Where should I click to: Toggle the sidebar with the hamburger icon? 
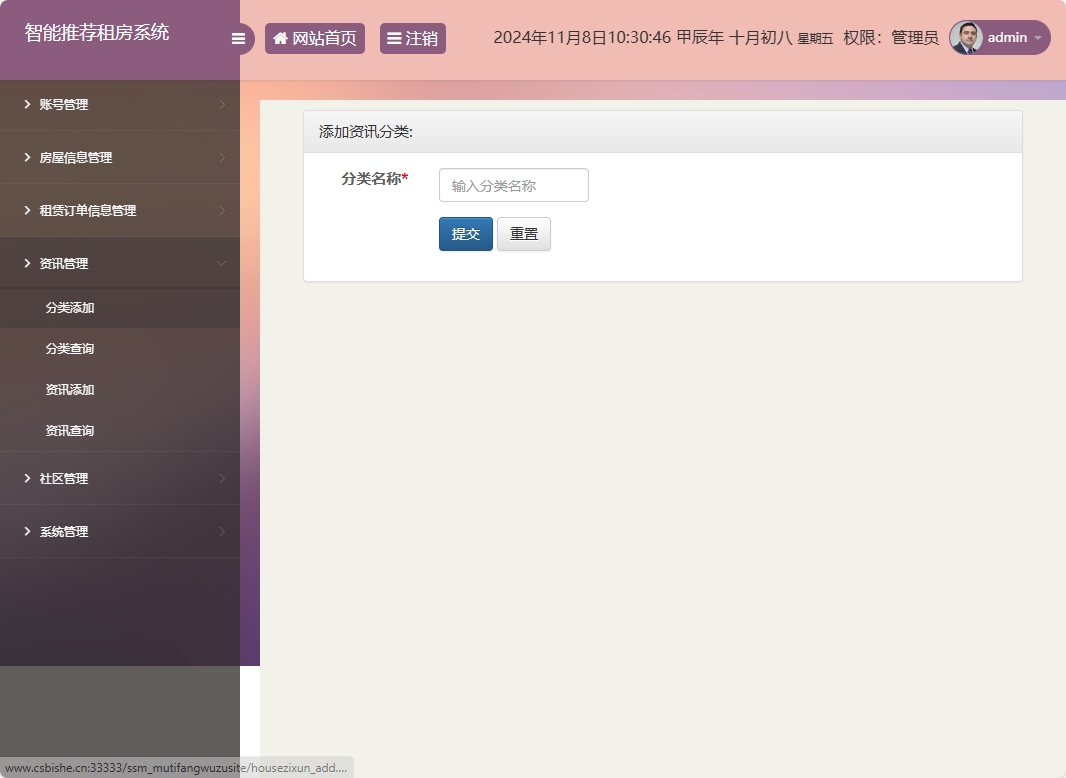point(239,39)
